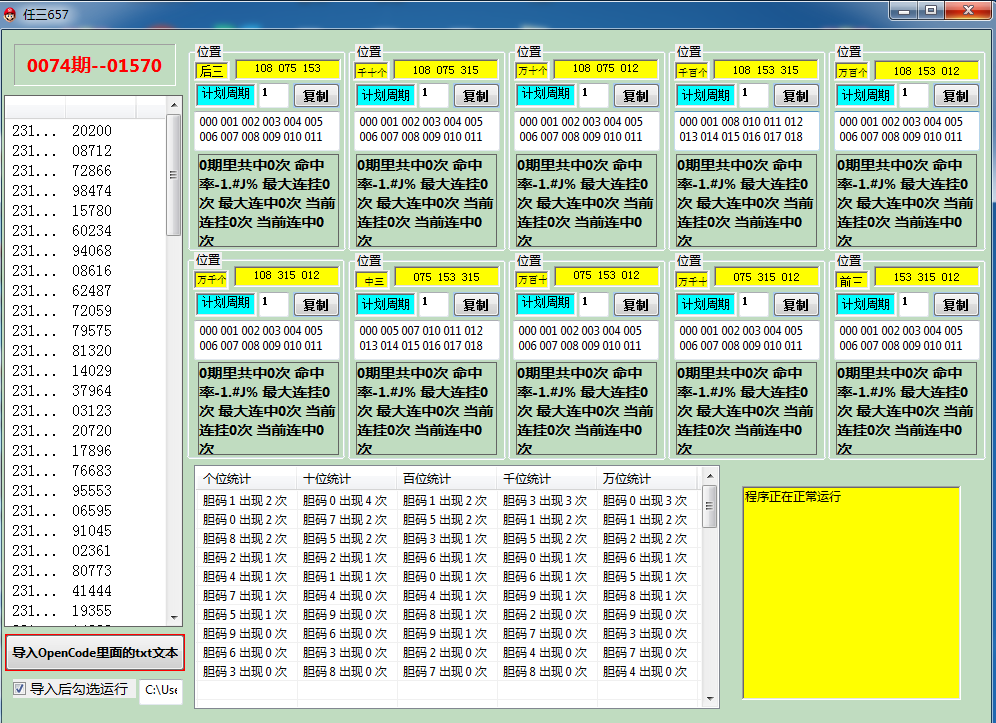
Task: Click 复制 in the 万千十 panel
Action: [796, 305]
